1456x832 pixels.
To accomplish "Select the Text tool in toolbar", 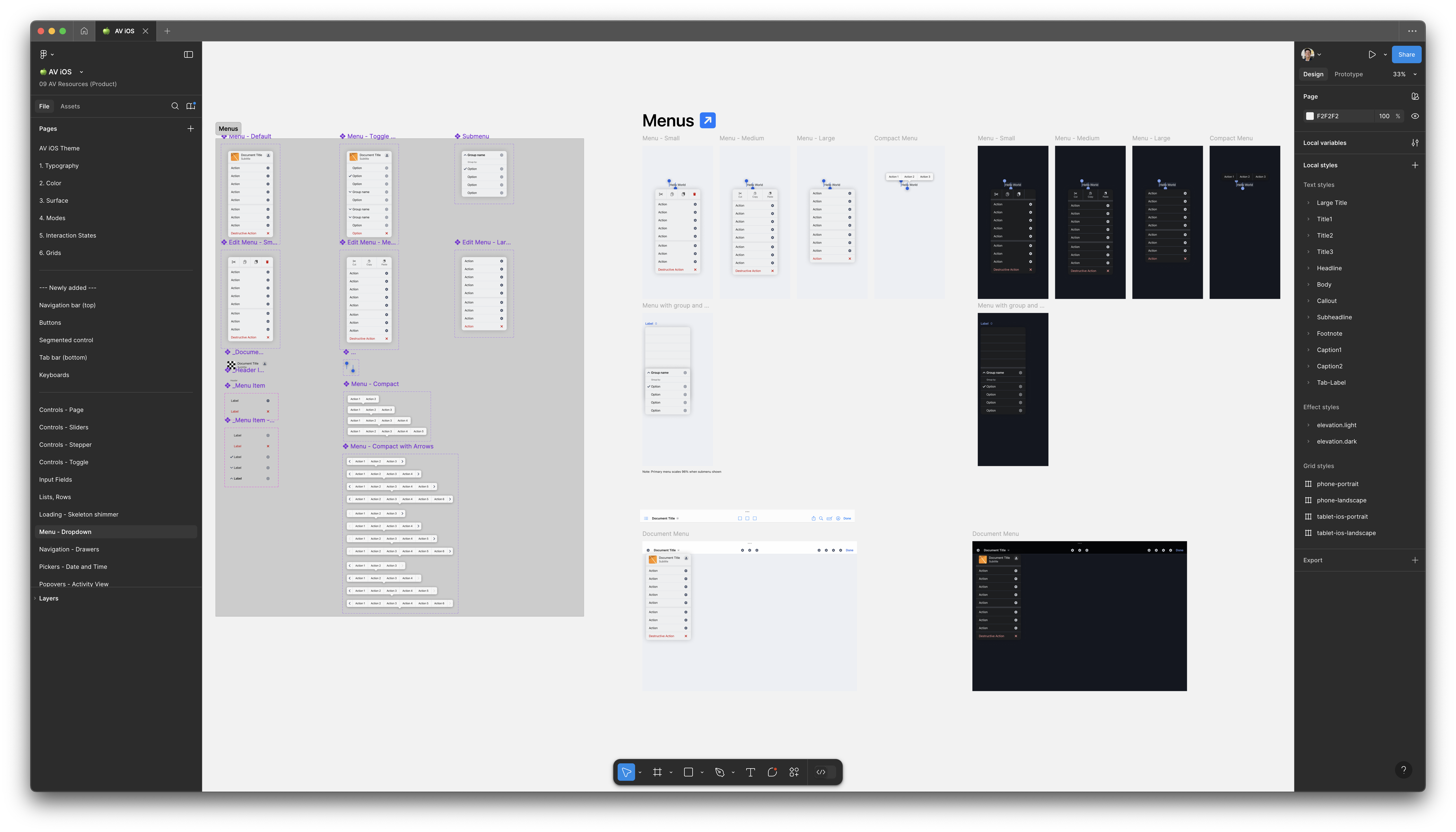I will tap(750, 772).
